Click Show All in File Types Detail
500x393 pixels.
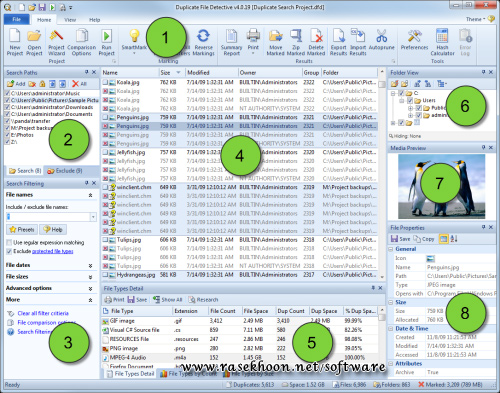coord(167,299)
